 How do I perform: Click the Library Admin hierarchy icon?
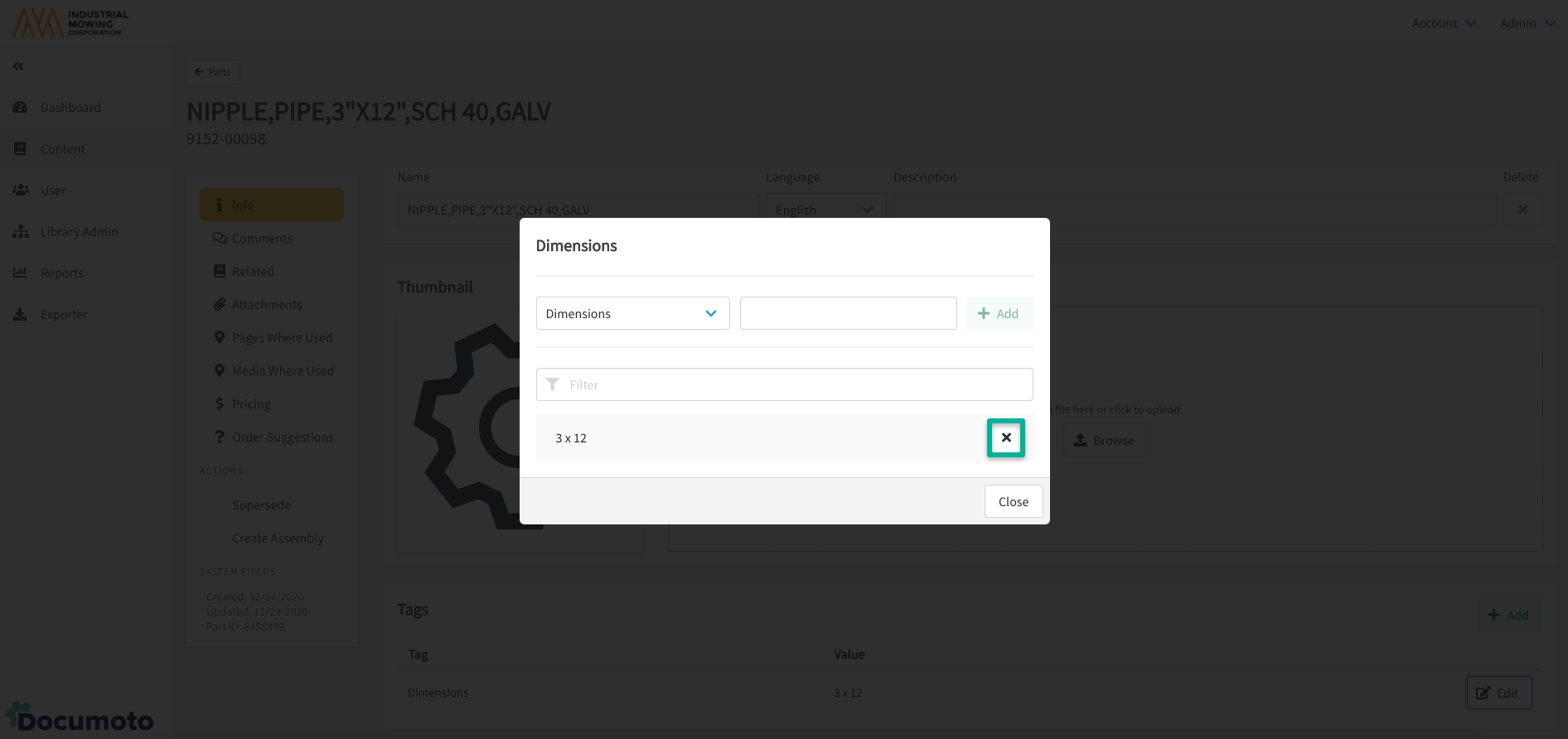21,232
